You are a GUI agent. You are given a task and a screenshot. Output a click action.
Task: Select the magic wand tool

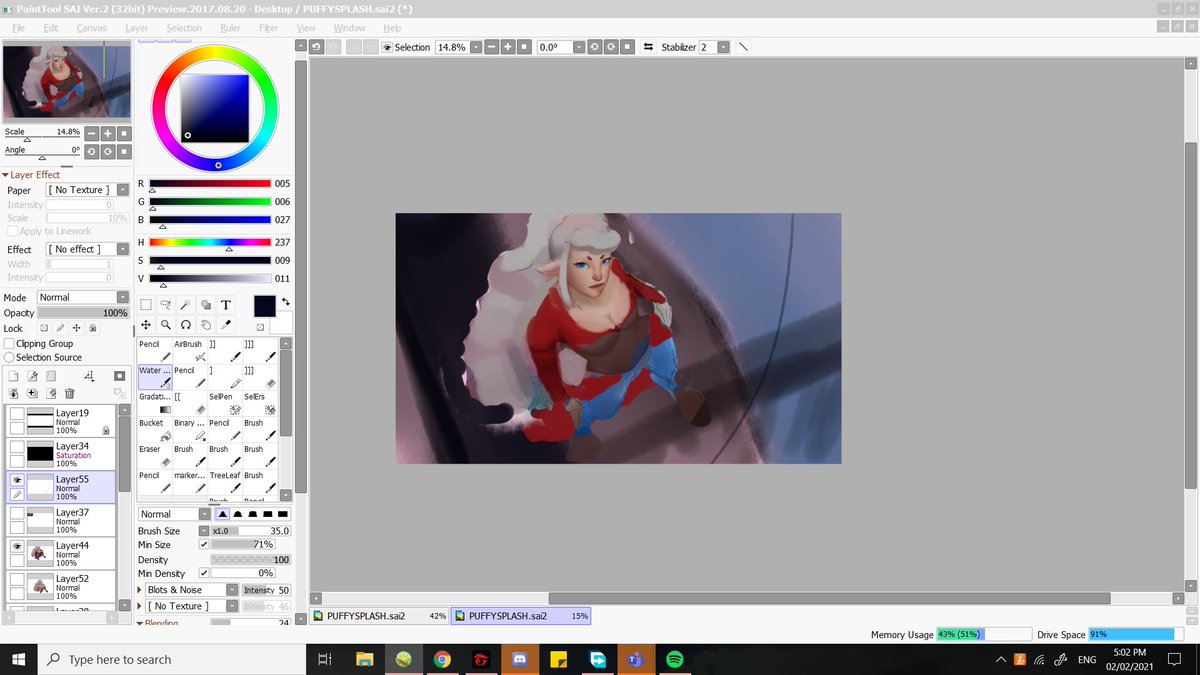(x=186, y=305)
